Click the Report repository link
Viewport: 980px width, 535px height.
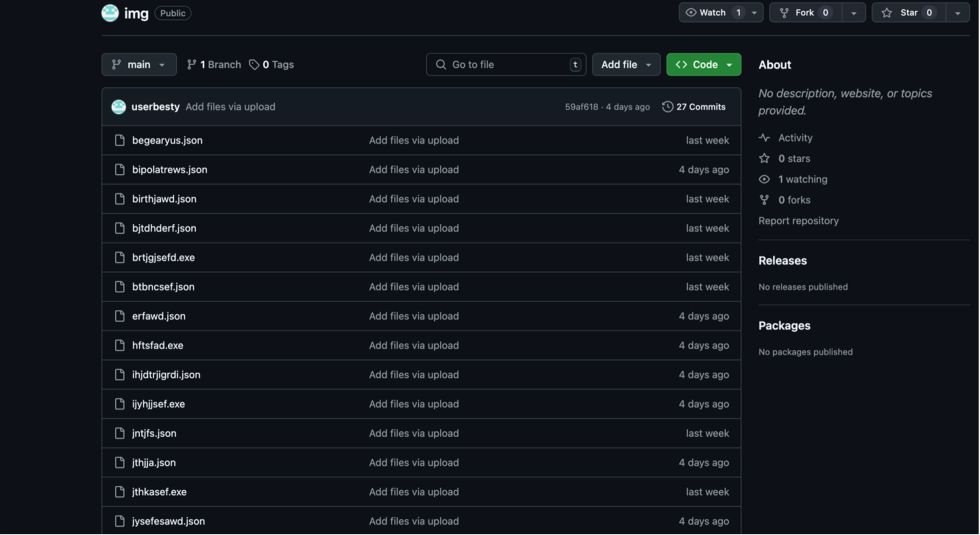pyautogui.click(x=798, y=221)
